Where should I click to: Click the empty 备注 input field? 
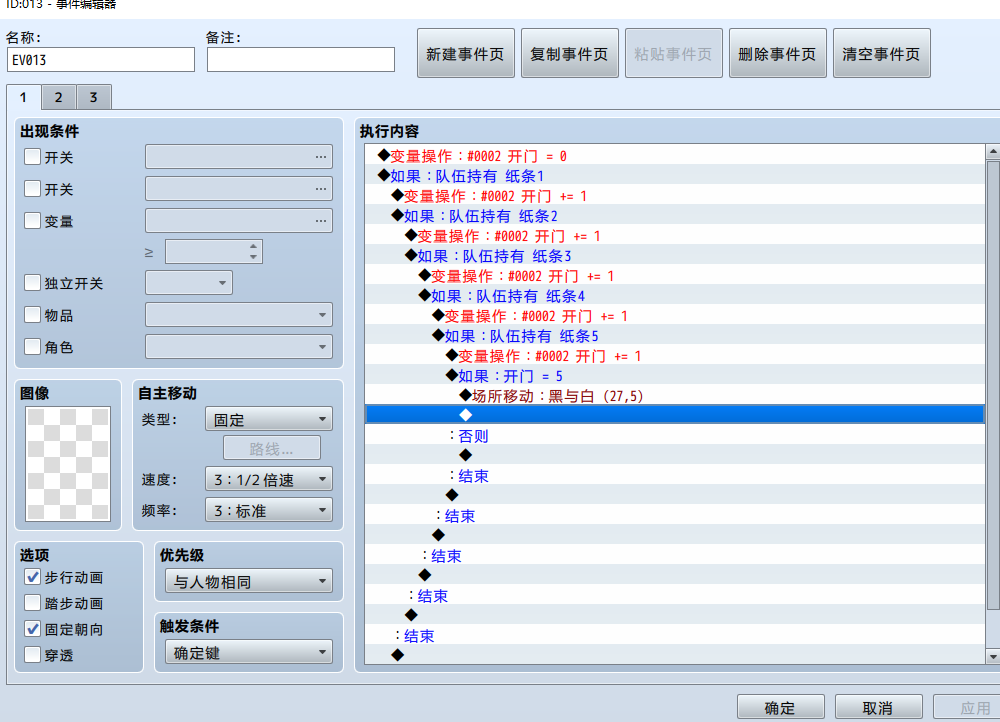(300, 60)
